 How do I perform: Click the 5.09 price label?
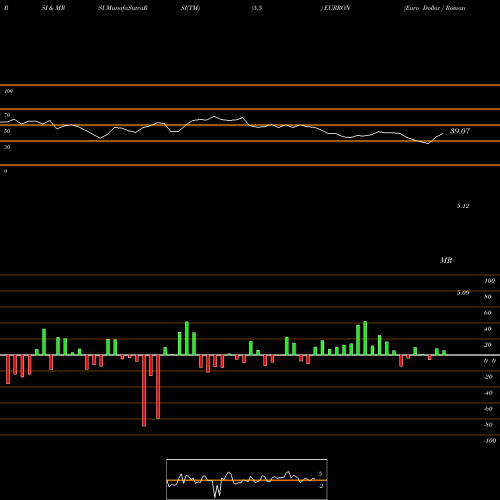click(x=463, y=293)
